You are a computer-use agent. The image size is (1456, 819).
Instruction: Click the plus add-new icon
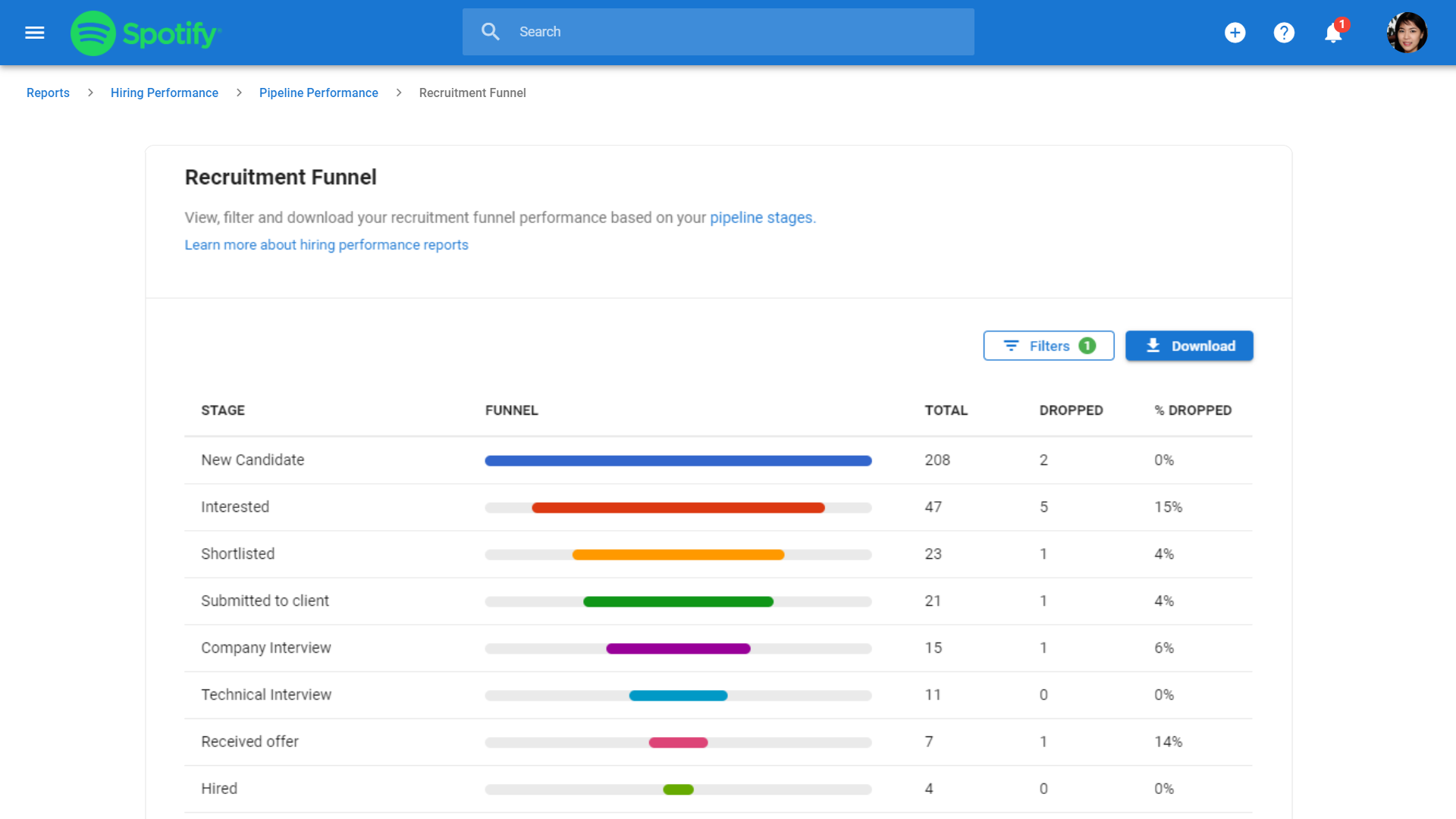[x=1235, y=33]
